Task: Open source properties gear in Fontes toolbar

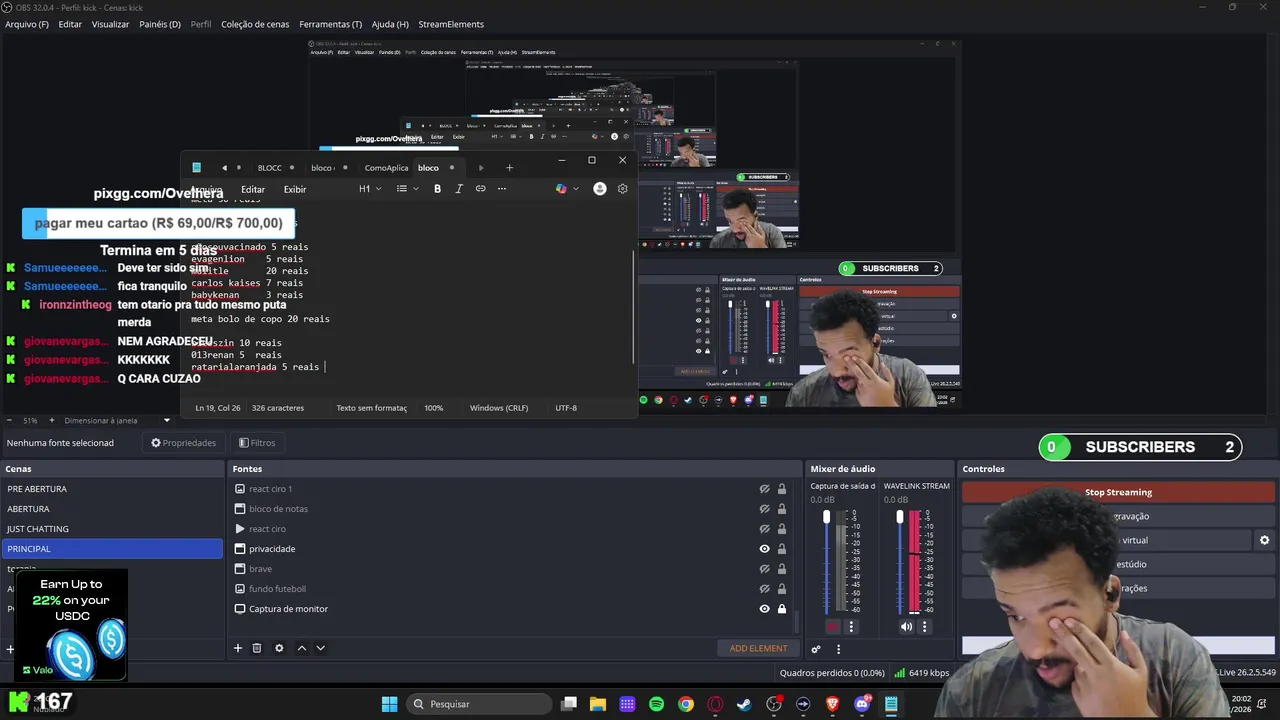Action: click(279, 648)
